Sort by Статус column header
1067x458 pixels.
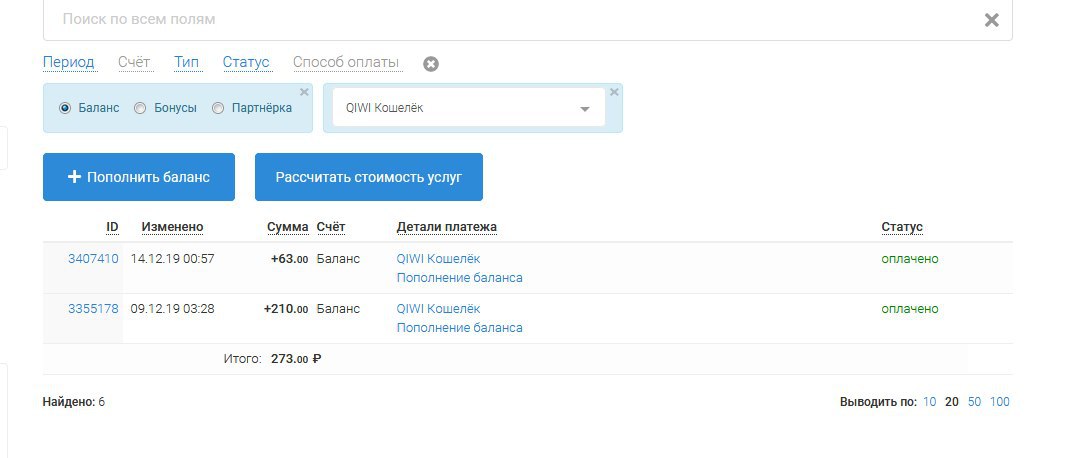click(x=902, y=227)
